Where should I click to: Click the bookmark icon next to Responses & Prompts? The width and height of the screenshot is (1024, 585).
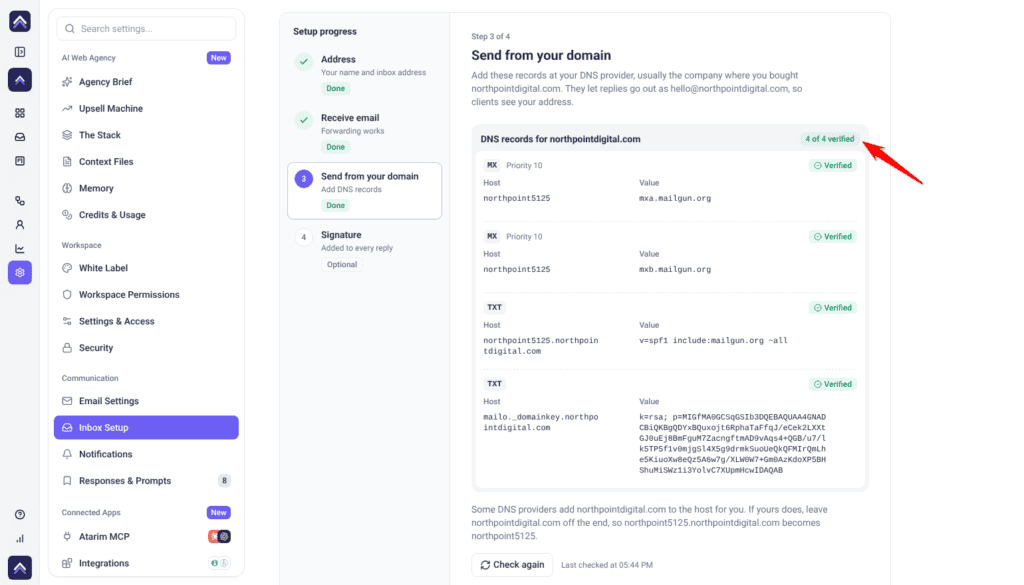(x=67, y=481)
